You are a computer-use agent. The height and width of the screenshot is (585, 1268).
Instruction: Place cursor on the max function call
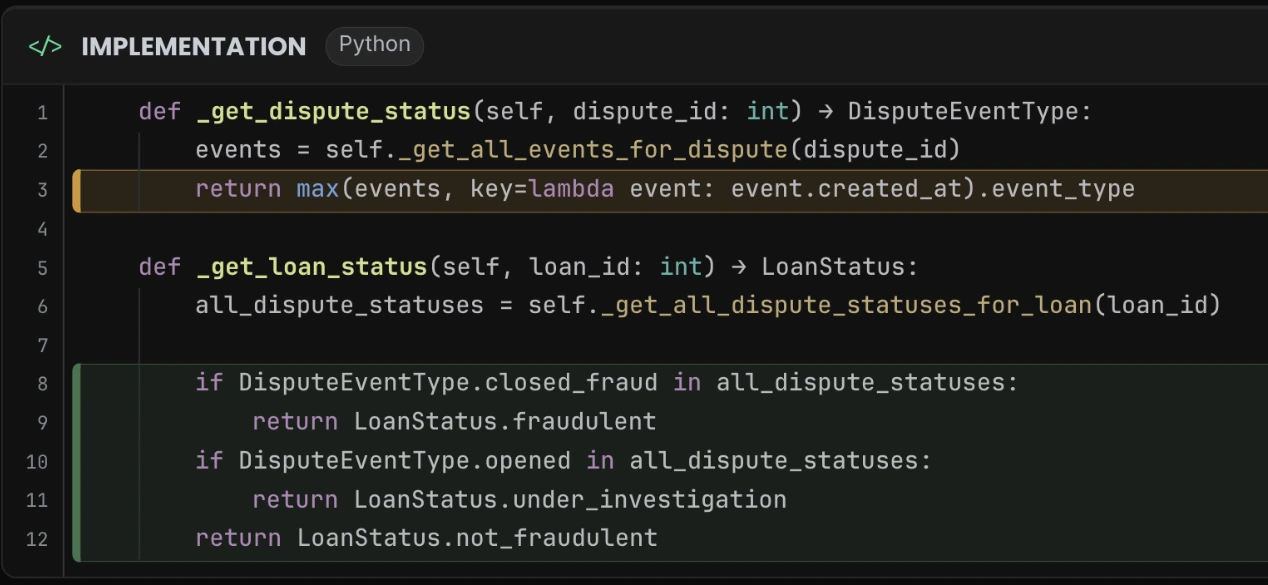(x=318, y=190)
